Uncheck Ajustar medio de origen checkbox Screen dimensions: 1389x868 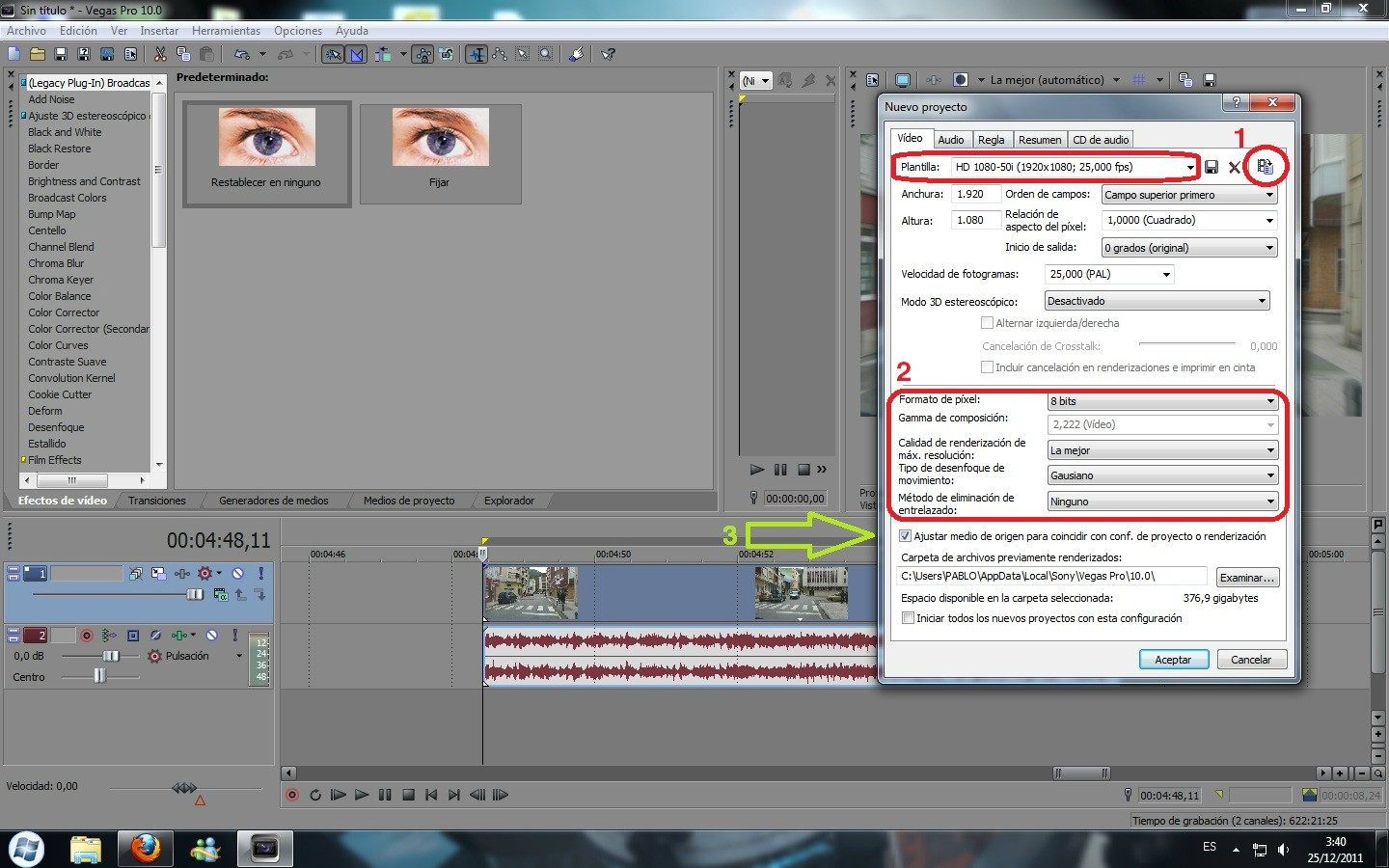coord(905,536)
